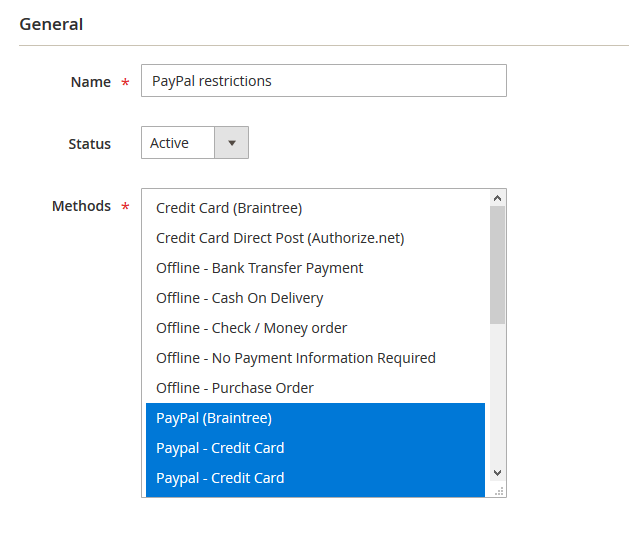Select Offline - Check / Money order
The image size is (642, 533).
[252, 328]
